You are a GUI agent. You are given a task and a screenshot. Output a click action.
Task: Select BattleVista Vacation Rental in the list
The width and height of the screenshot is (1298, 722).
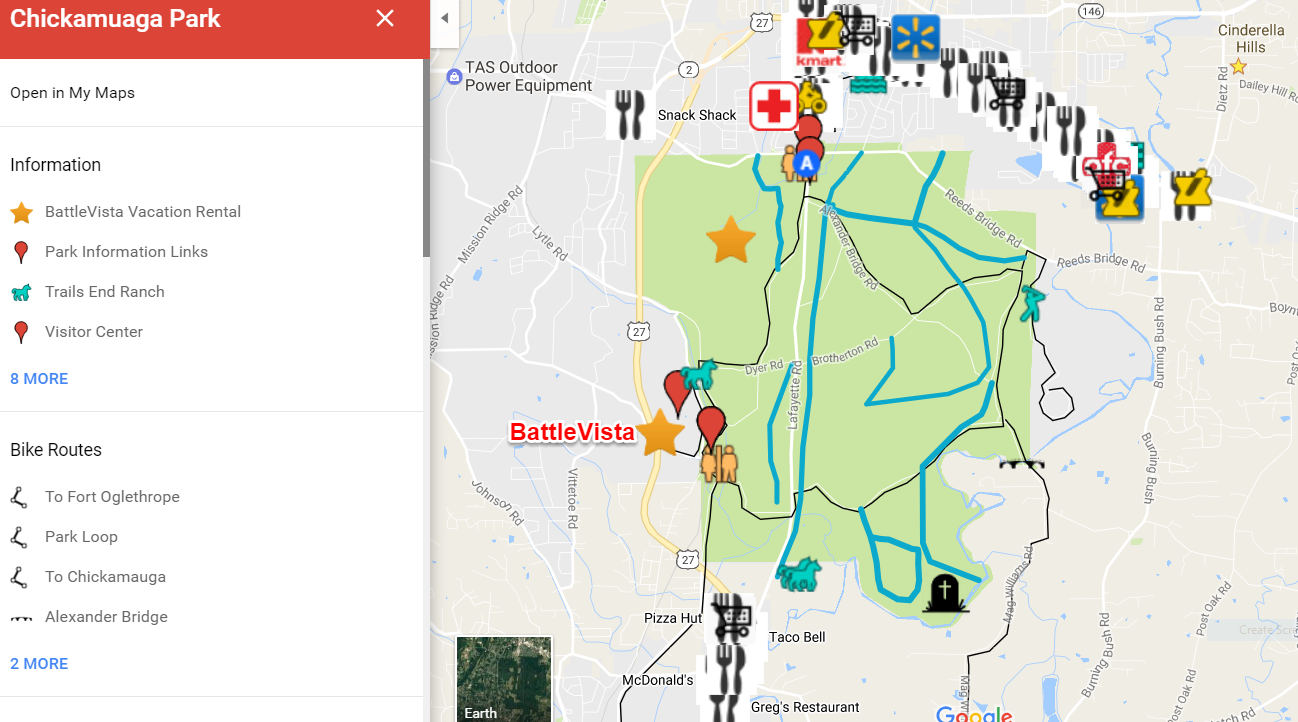(143, 212)
